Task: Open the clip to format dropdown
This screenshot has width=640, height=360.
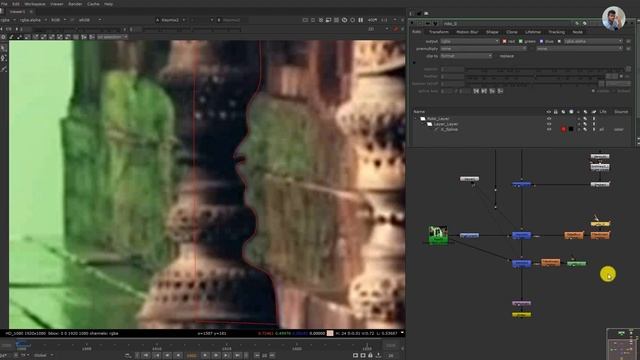Action: tap(466, 56)
